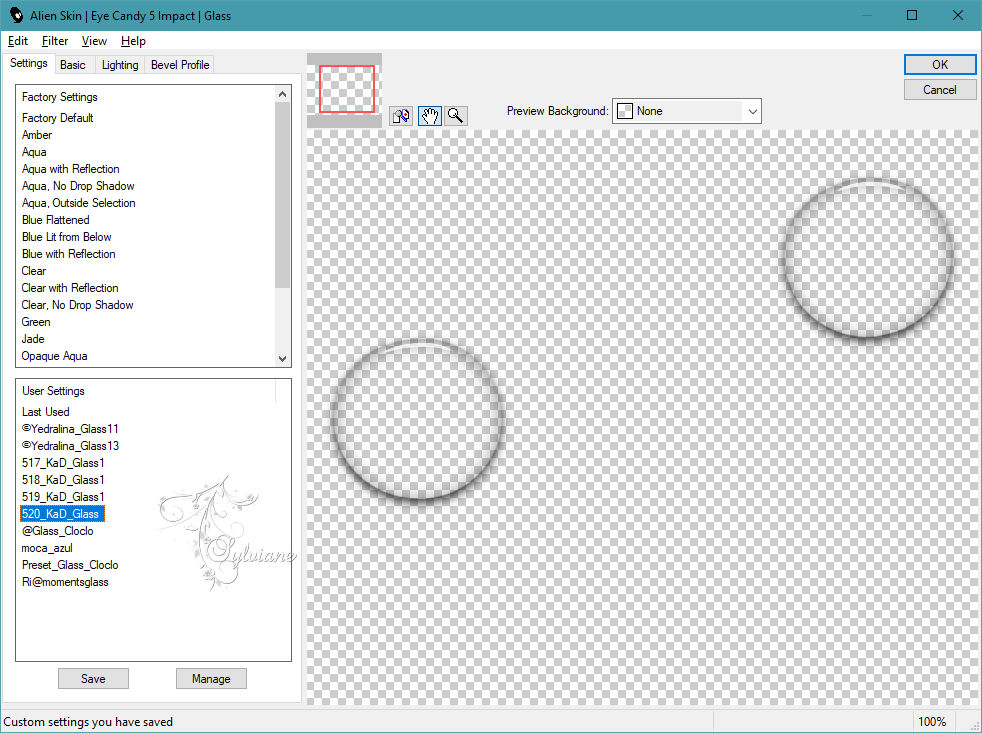Open the Filter menu

[54, 41]
